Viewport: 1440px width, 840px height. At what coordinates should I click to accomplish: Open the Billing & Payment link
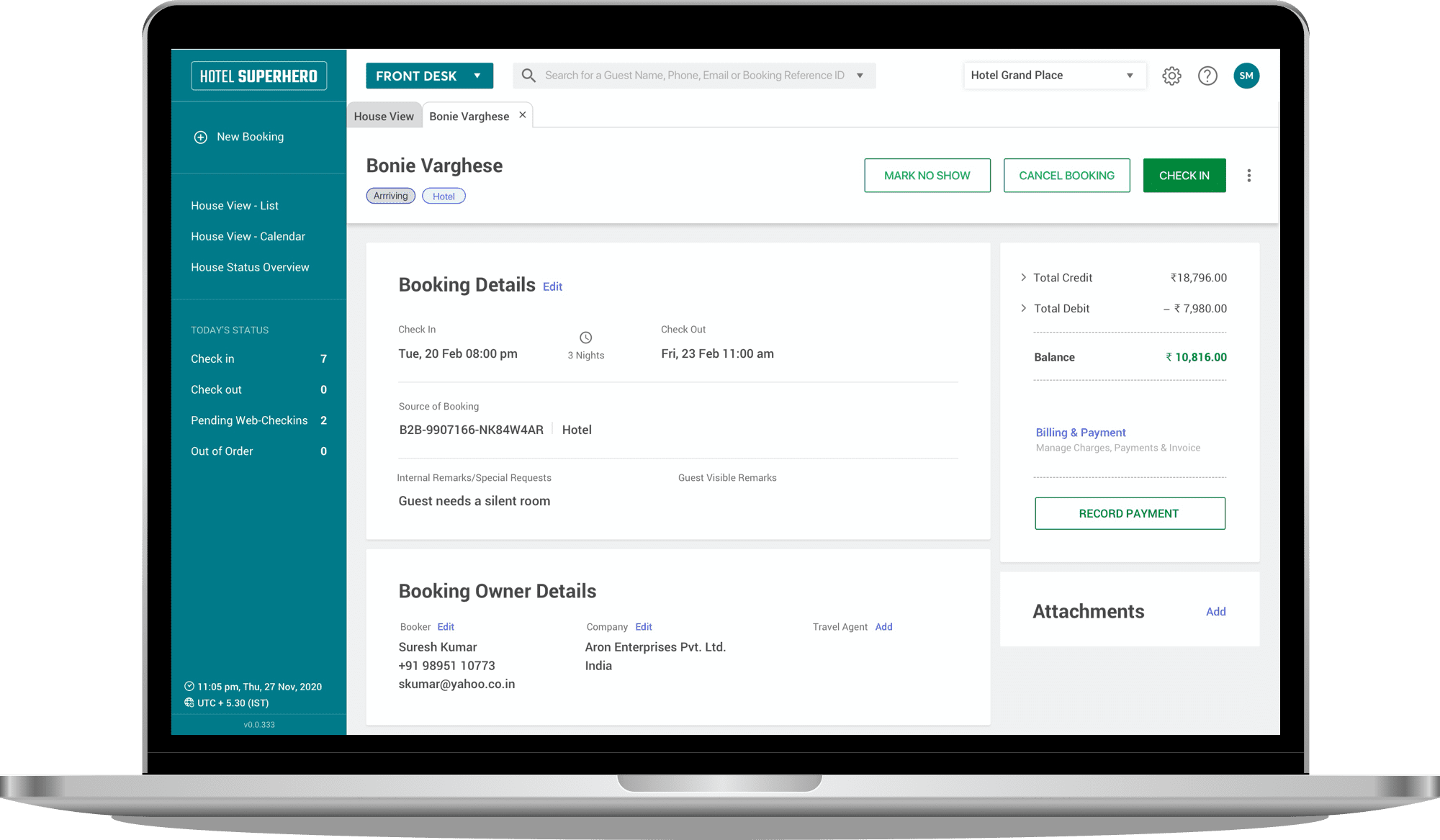(1080, 433)
